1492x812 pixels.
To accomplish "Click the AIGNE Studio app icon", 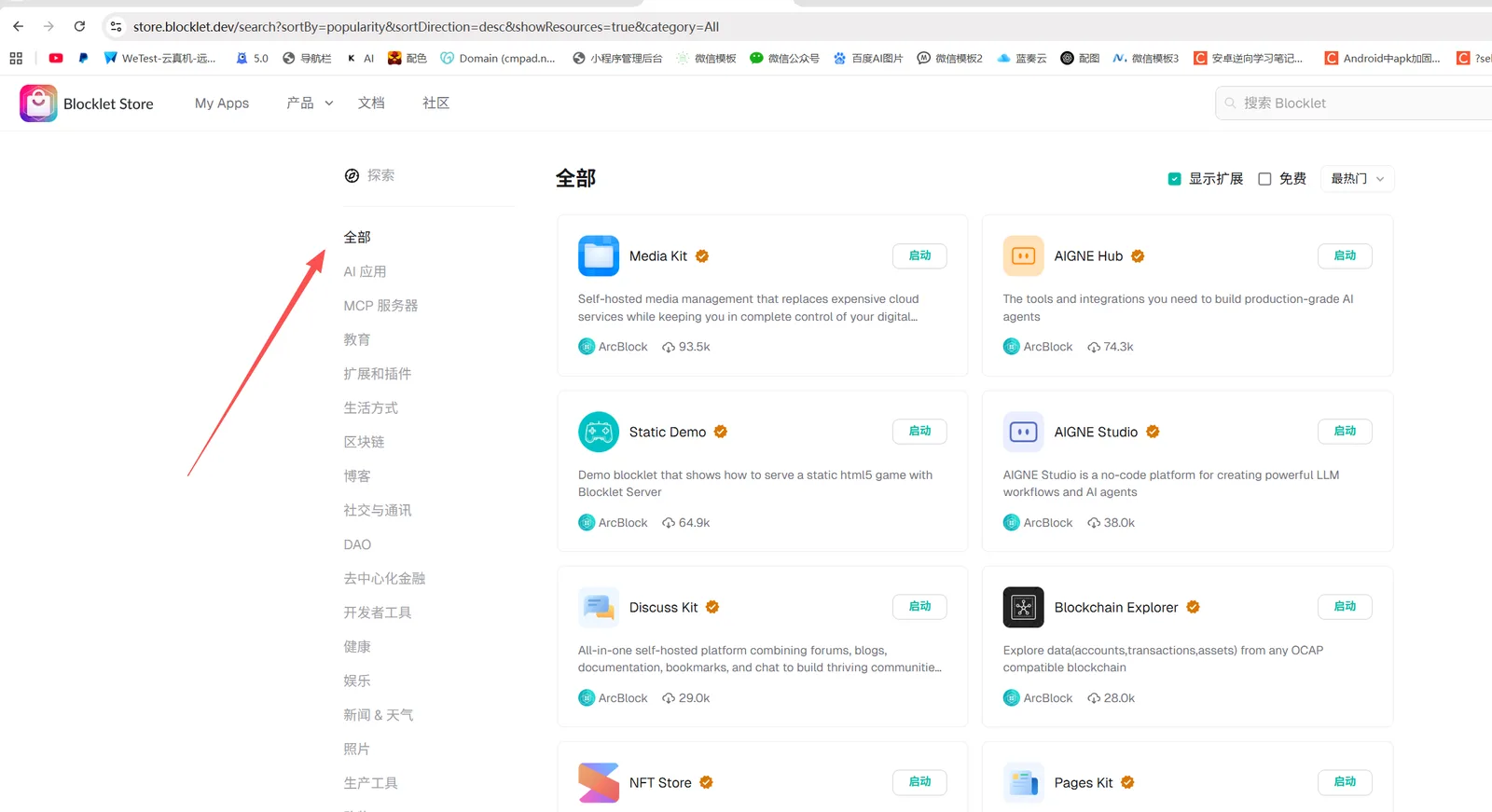I will pos(1023,432).
